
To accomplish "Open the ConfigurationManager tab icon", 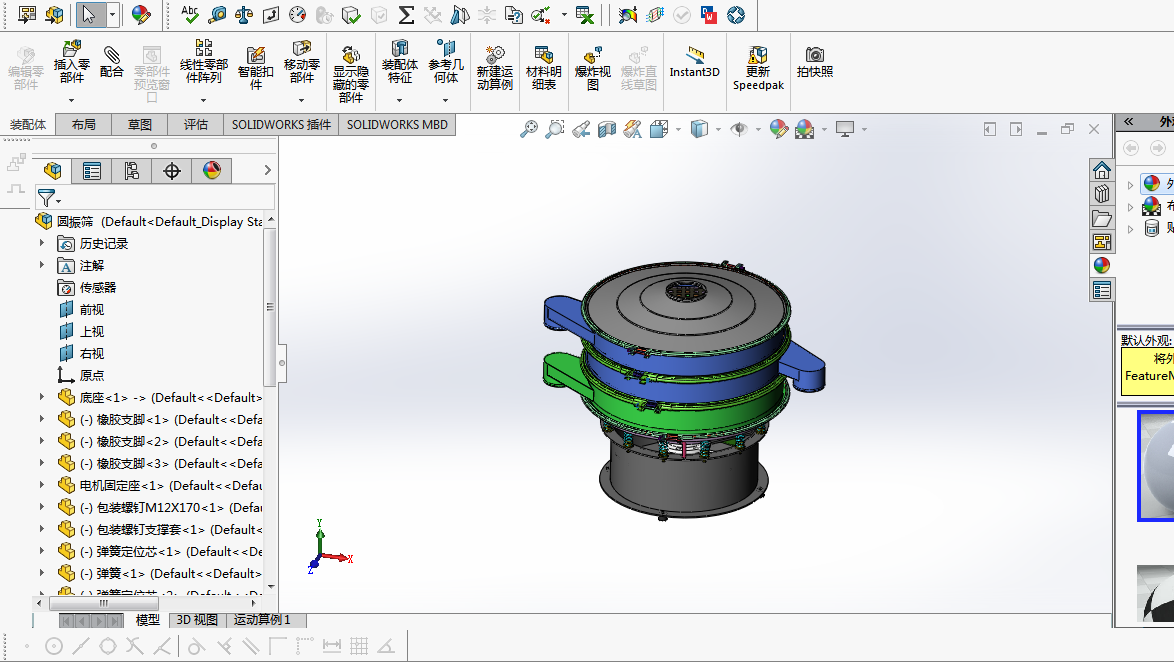I will click(131, 171).
